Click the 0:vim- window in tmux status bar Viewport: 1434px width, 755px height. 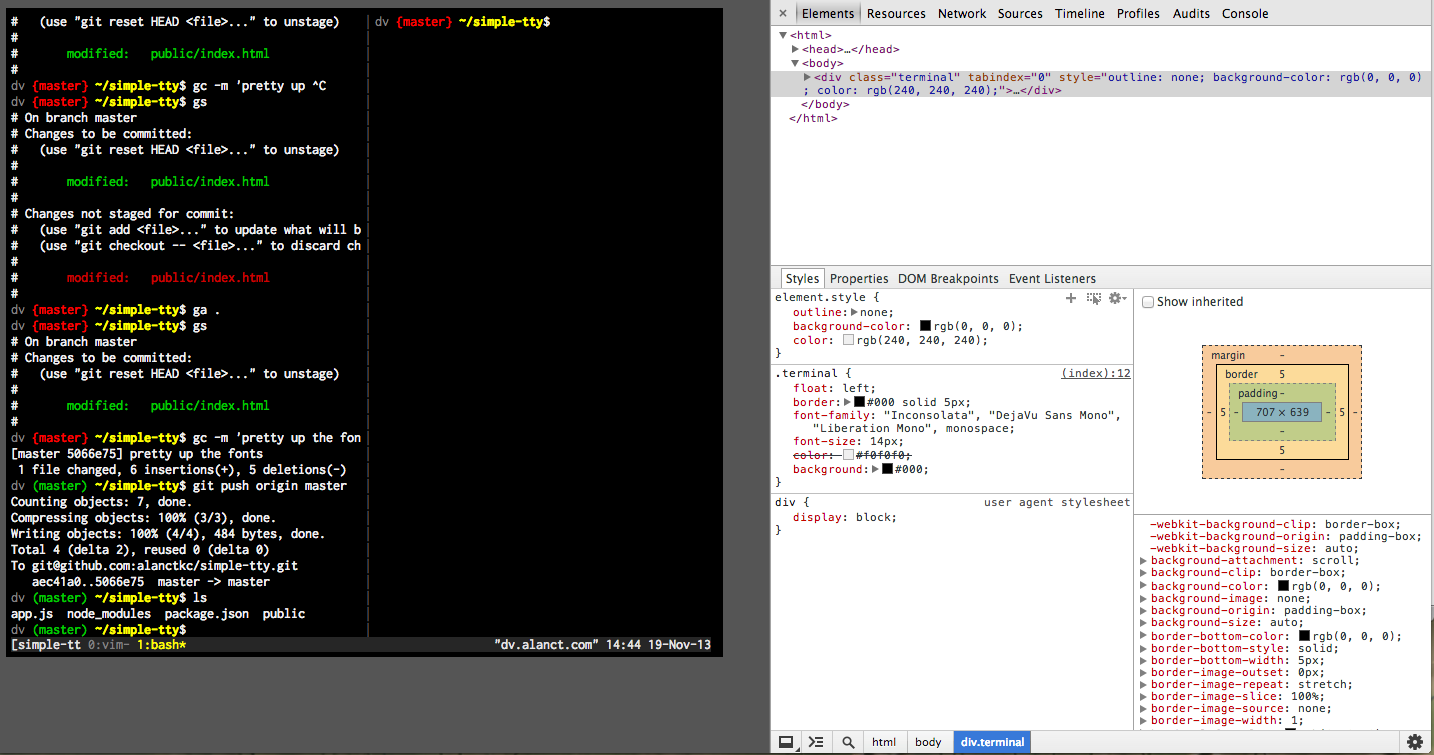[x=109, y=646]
